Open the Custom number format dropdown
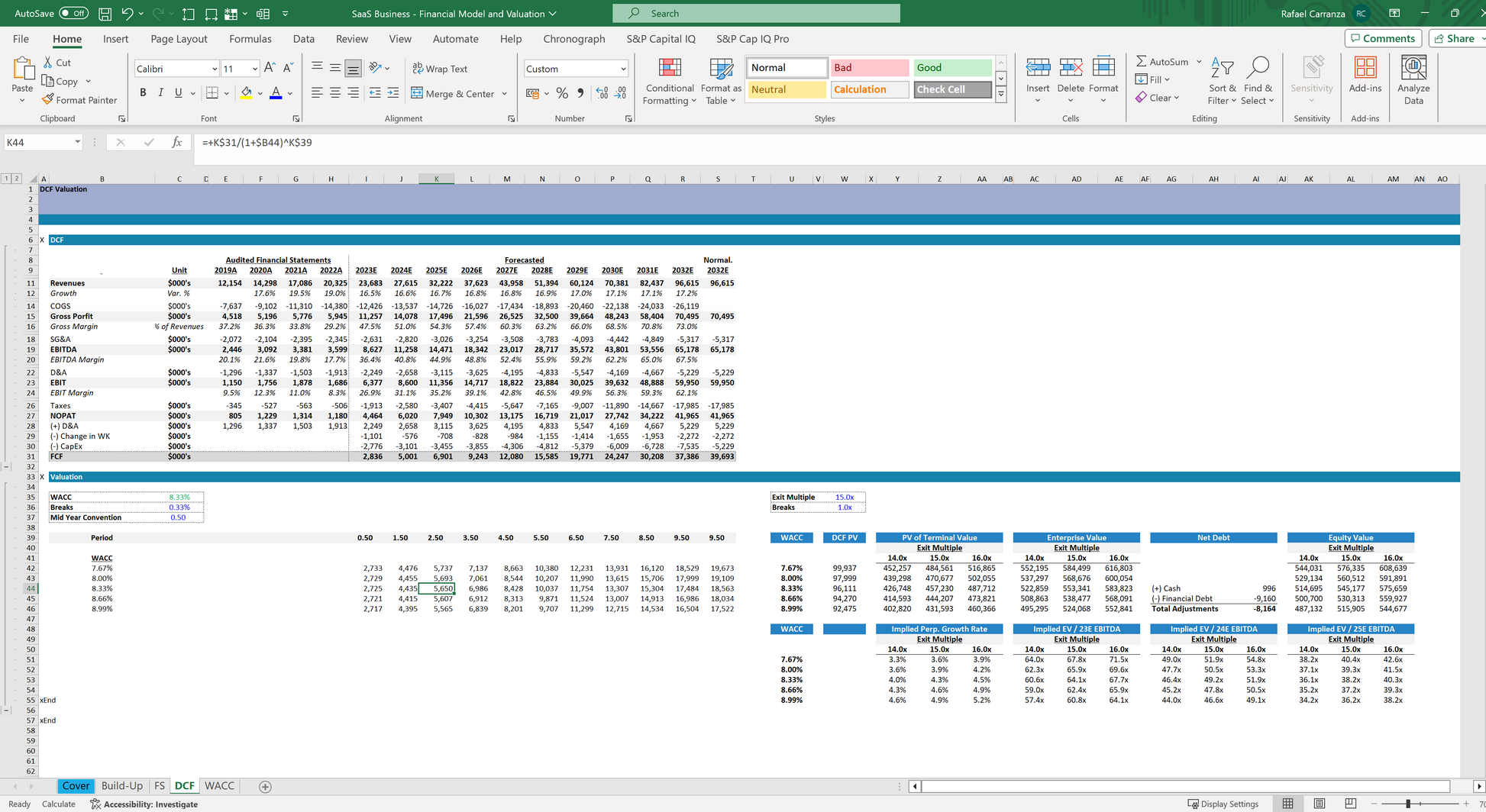 coord(623,69)
